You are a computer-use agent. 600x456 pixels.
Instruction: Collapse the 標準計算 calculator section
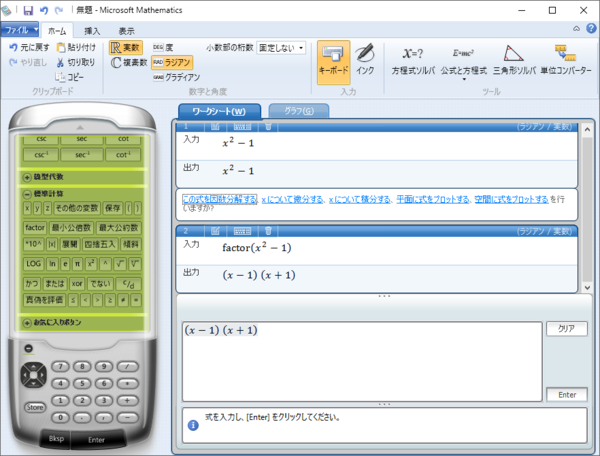click(27, 194)
